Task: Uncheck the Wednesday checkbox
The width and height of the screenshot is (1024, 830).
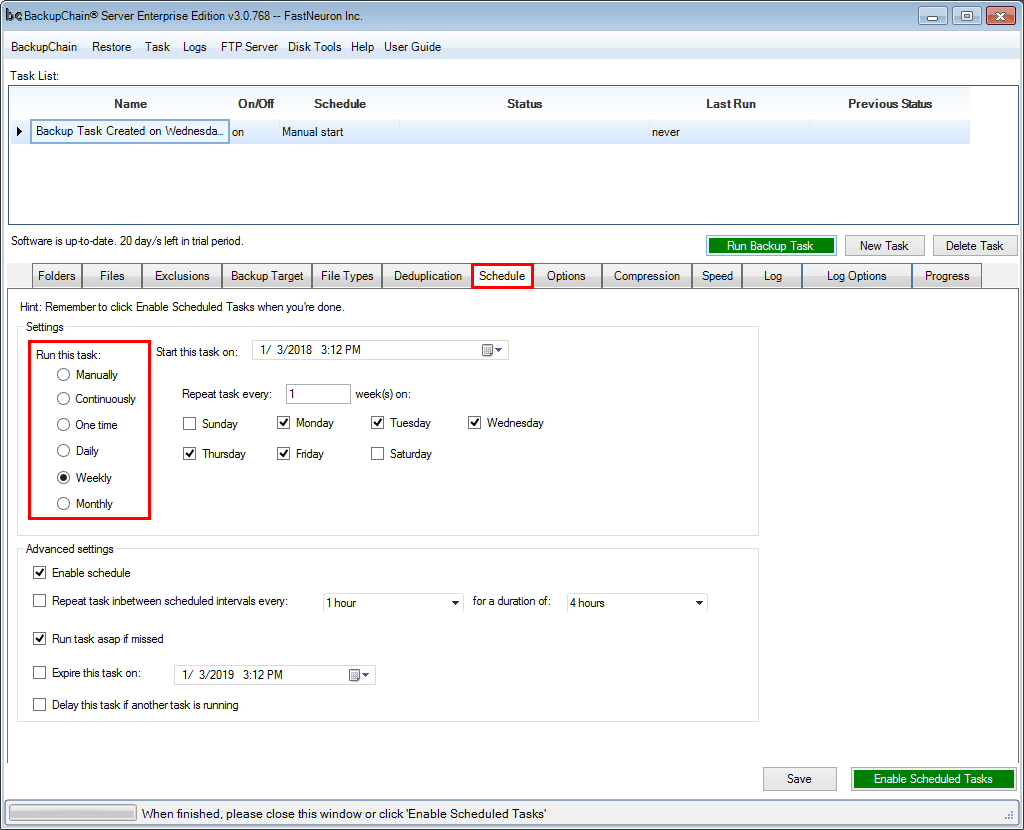Action: 474,423
